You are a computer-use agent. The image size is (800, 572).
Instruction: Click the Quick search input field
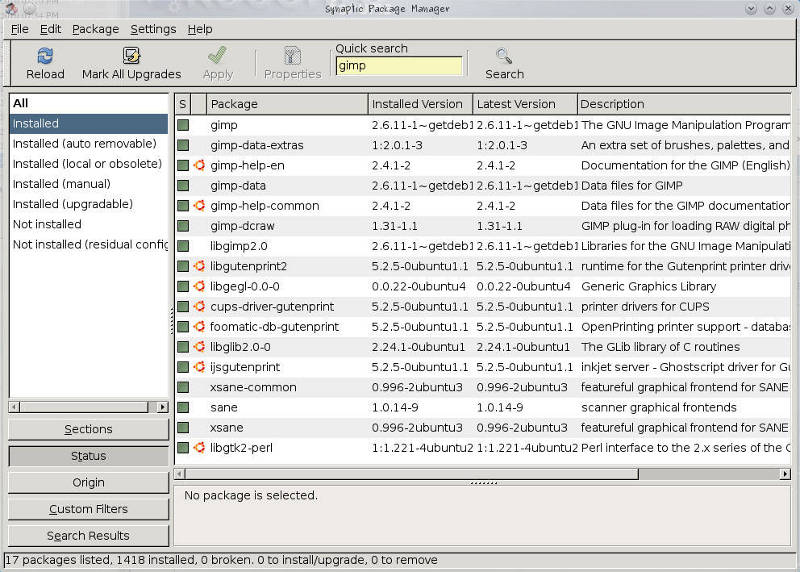click(399, 66)
